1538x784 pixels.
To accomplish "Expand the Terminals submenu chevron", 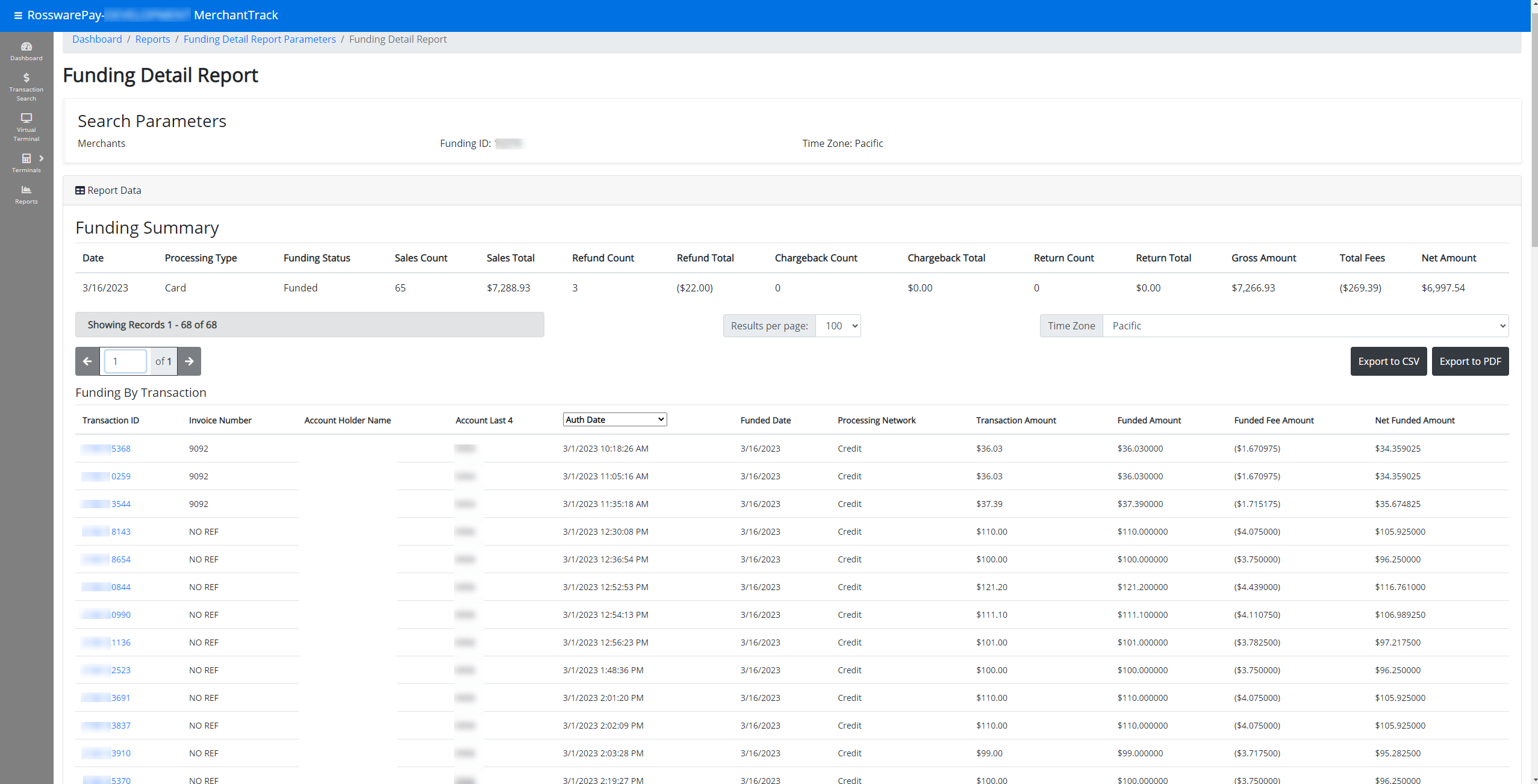I will [x=42, y=158].
